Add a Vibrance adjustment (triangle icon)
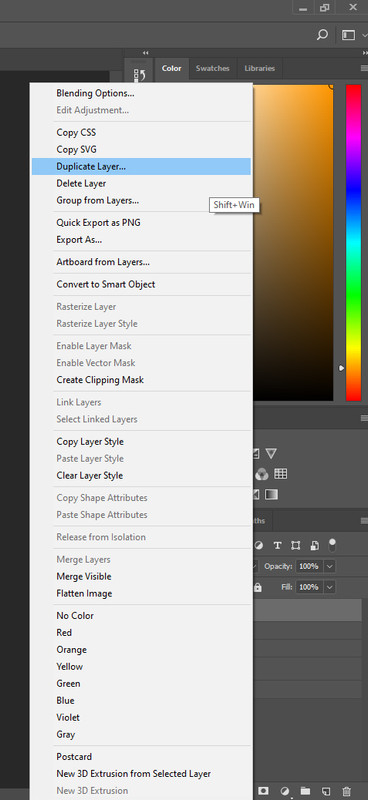This screenshot has height=800, width=368. (x=271, y=453)
